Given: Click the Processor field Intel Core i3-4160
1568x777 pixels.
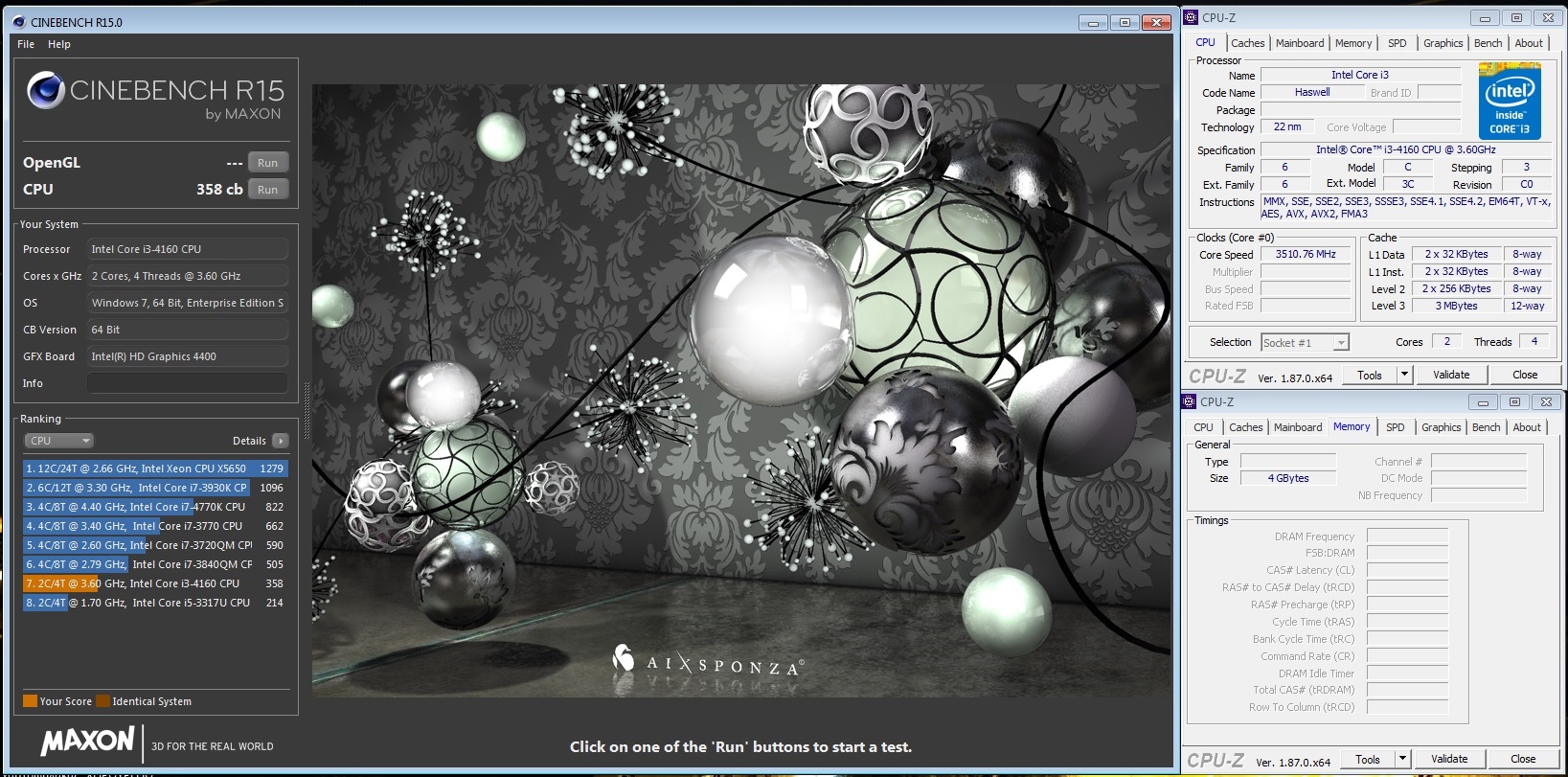Looking at the screenshot, I should point(188,249).
